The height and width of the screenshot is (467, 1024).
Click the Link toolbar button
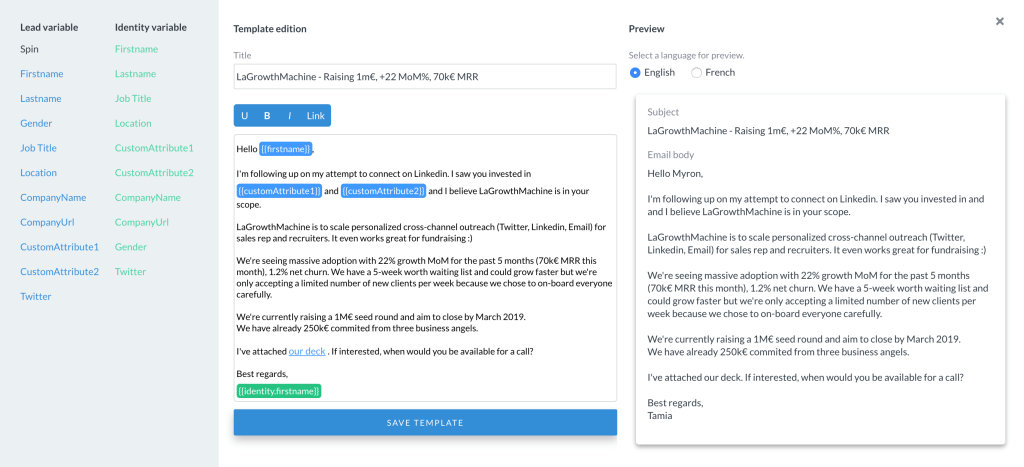(315, 116)
